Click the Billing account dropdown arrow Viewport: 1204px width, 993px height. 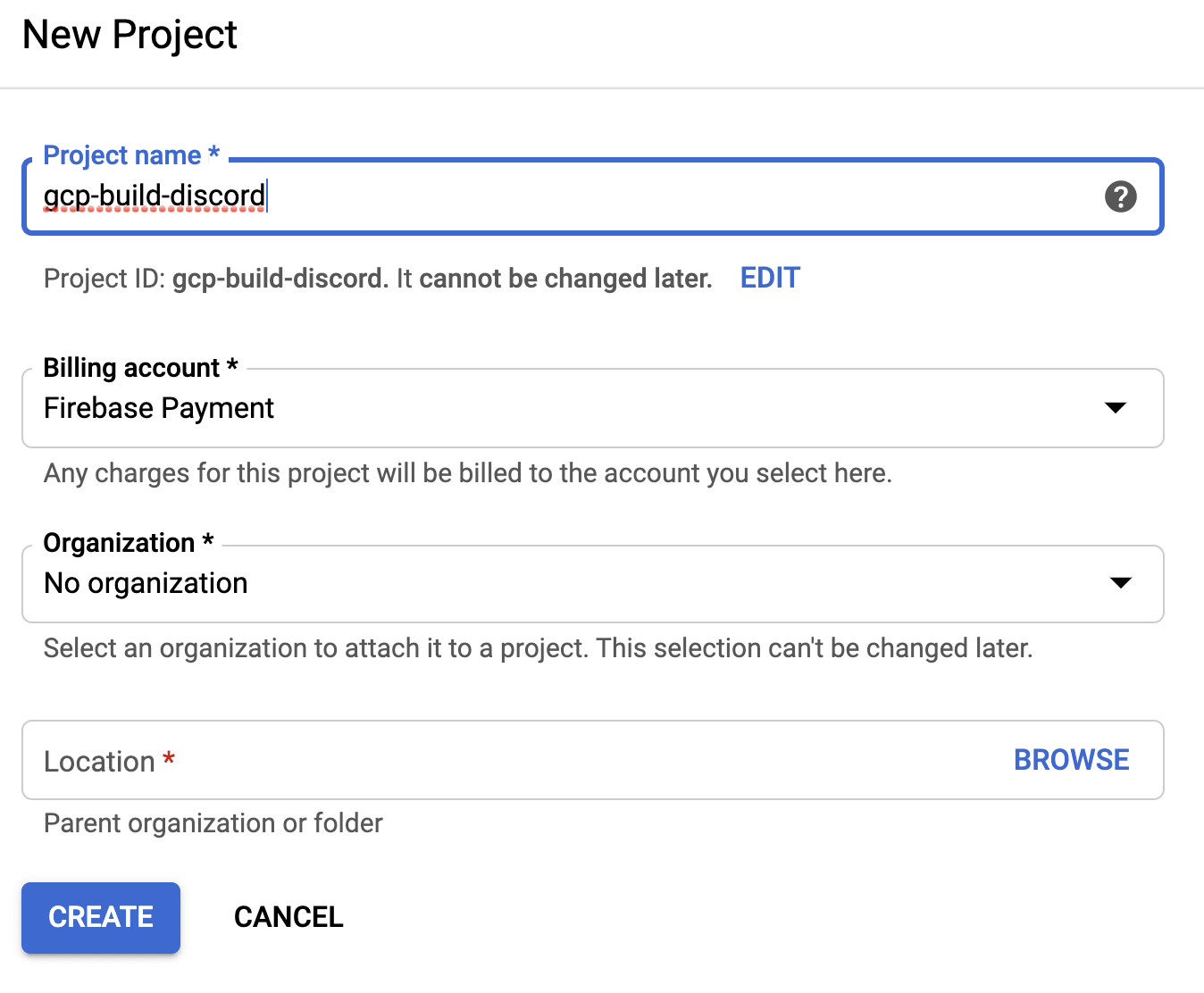point(1116,407)
